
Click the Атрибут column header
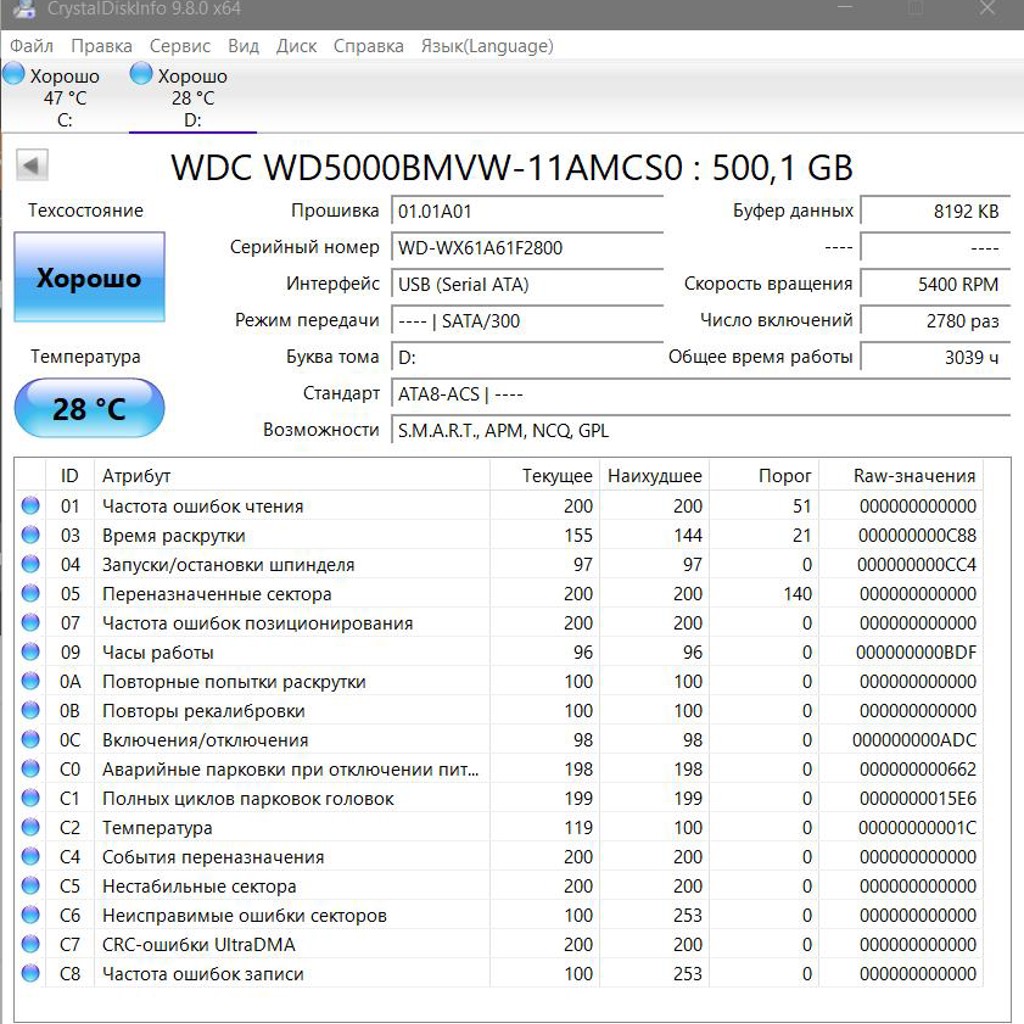[292, 476]
